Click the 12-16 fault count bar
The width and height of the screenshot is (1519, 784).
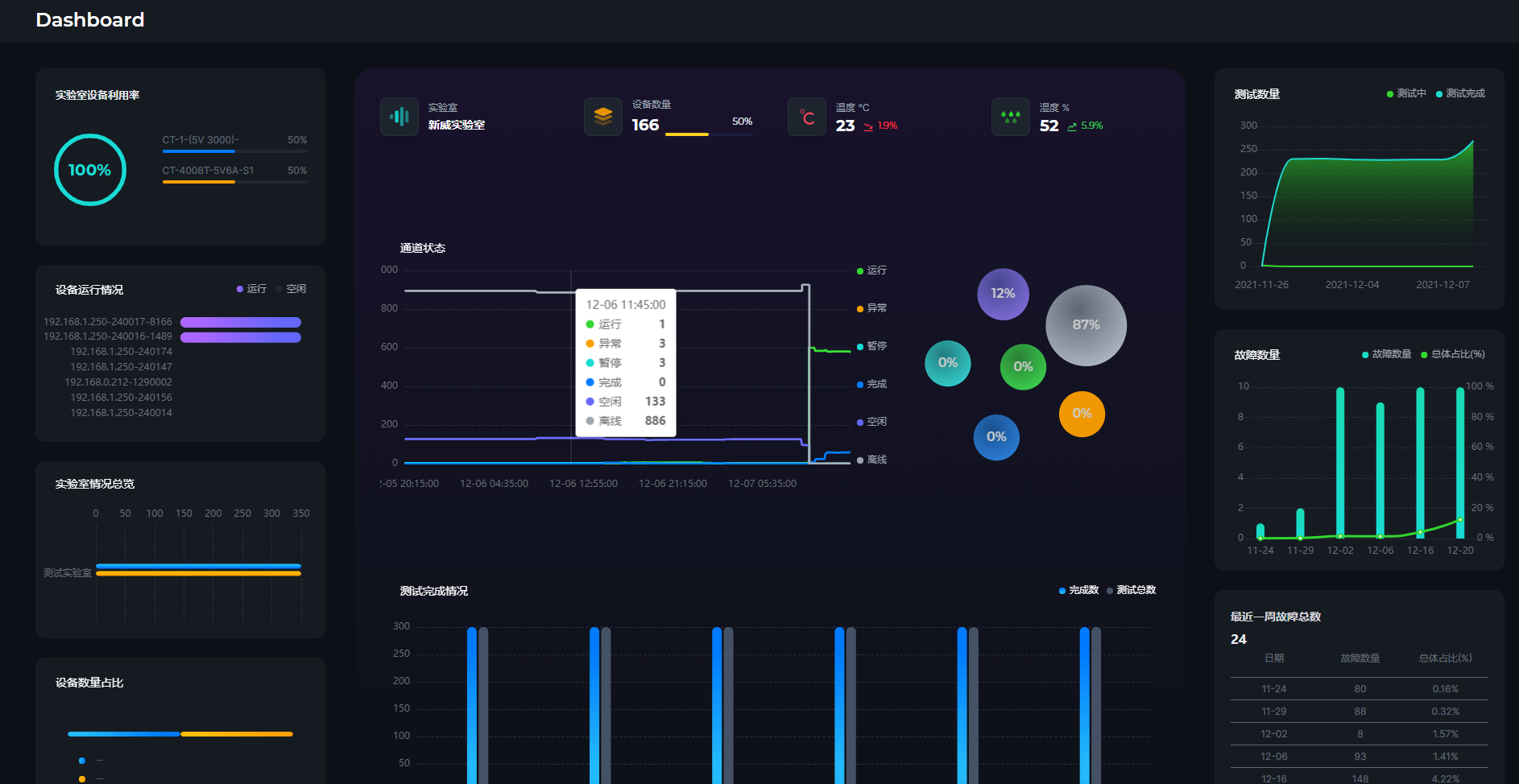point(1420,462)
